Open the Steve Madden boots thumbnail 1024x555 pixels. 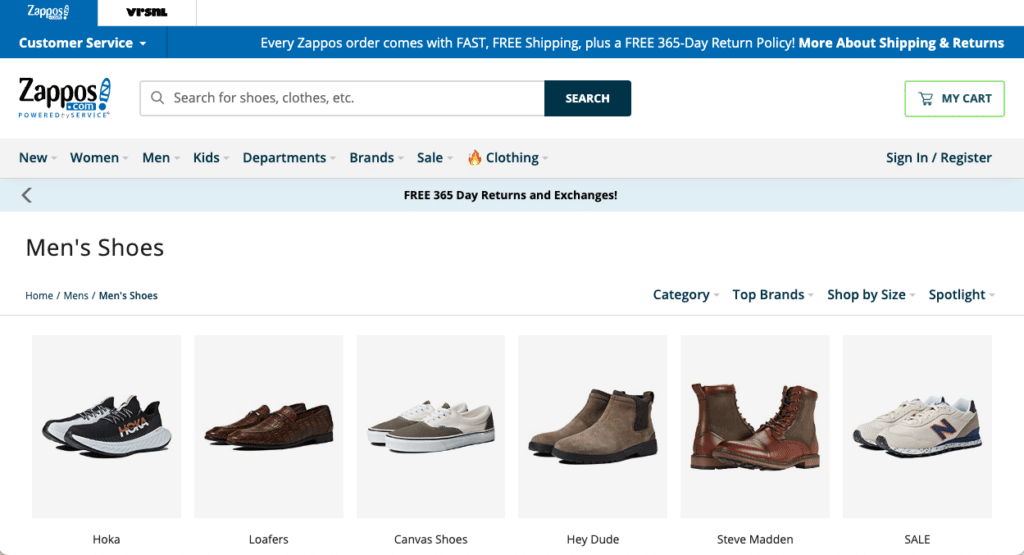(x=755, y=426)
